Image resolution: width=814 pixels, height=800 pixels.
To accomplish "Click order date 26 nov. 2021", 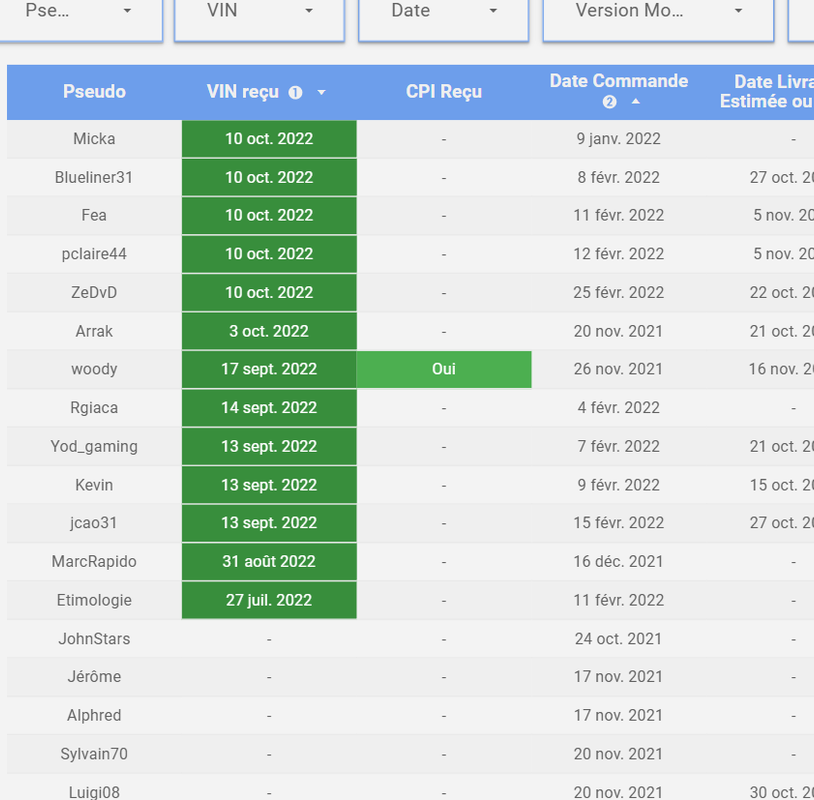I will [x=619, y=369].
